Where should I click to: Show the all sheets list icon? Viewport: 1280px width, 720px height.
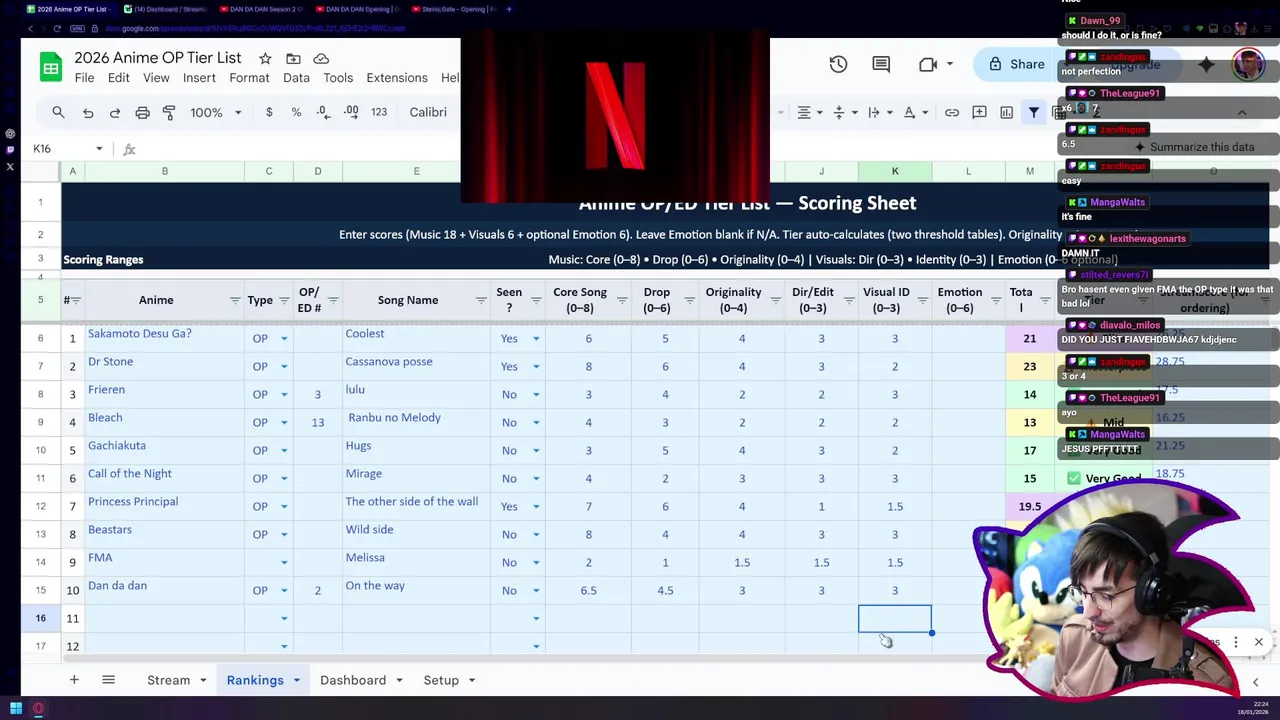click(108, 680)
